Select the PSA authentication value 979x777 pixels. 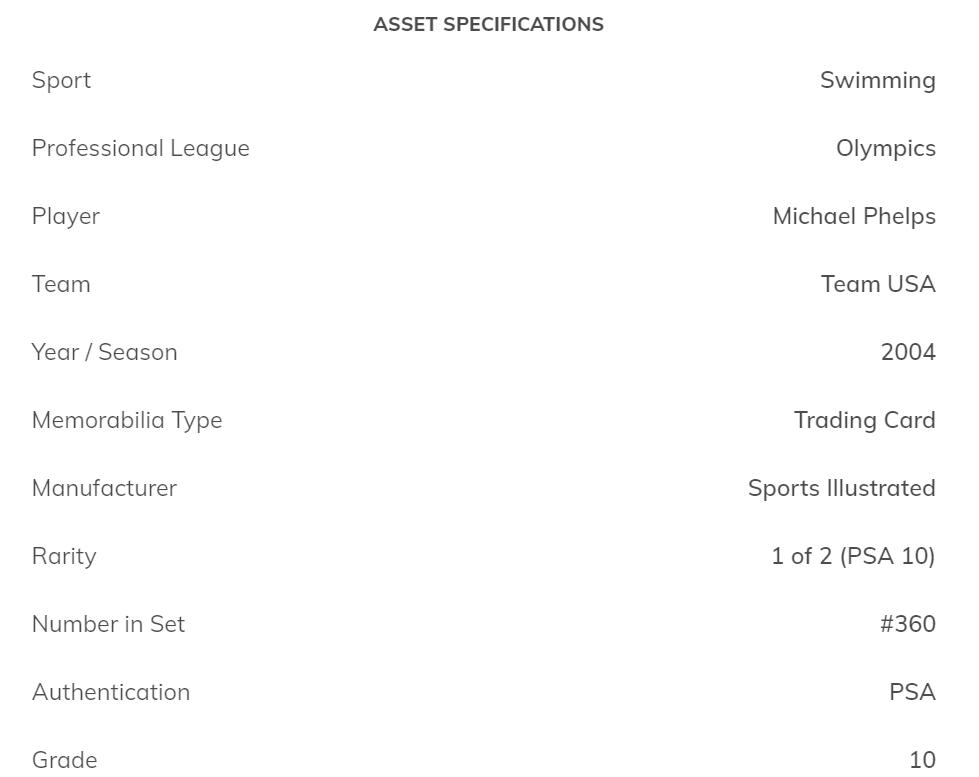click(x=912, y=692)
